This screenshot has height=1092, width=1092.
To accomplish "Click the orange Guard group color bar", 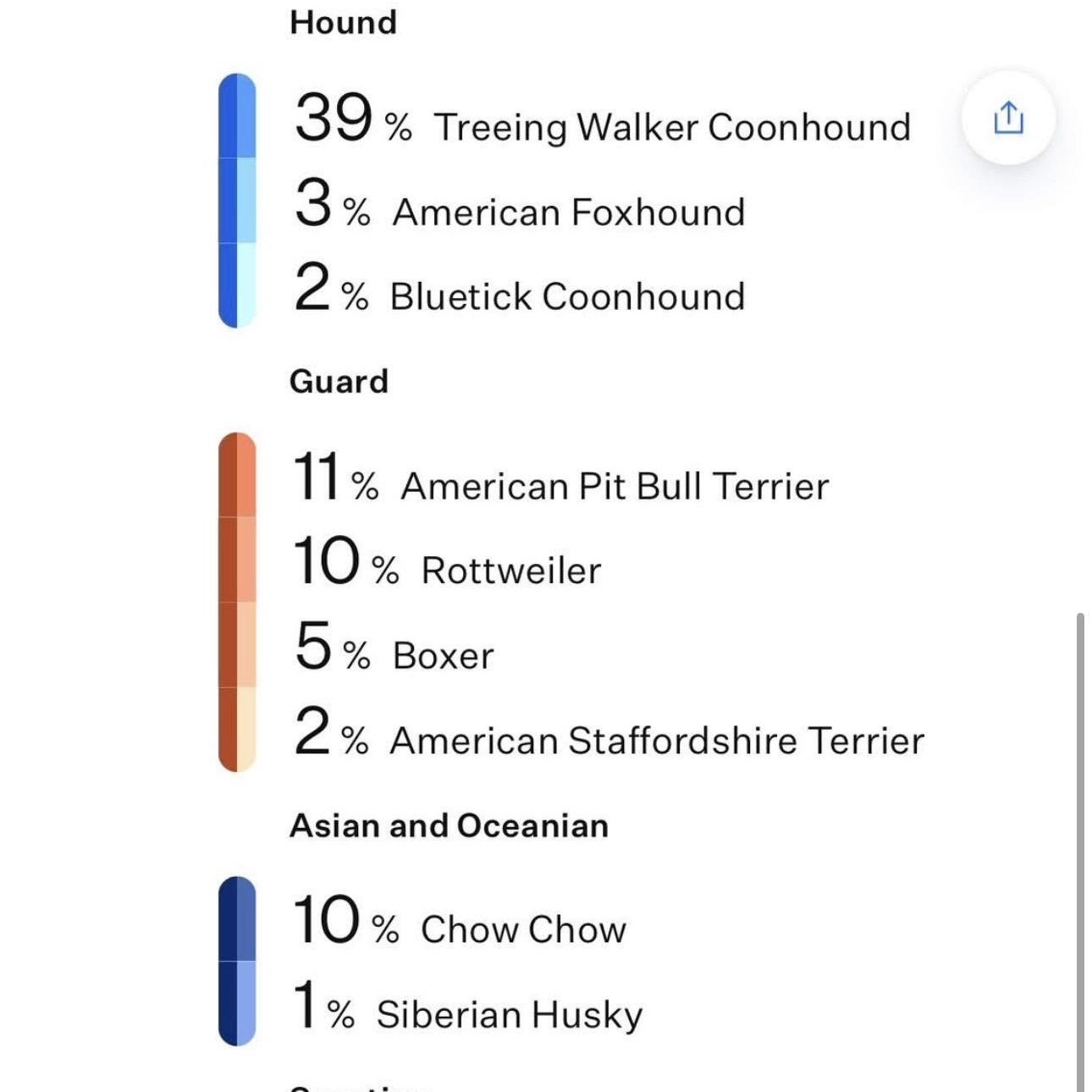I will click(x=237, y=602).
